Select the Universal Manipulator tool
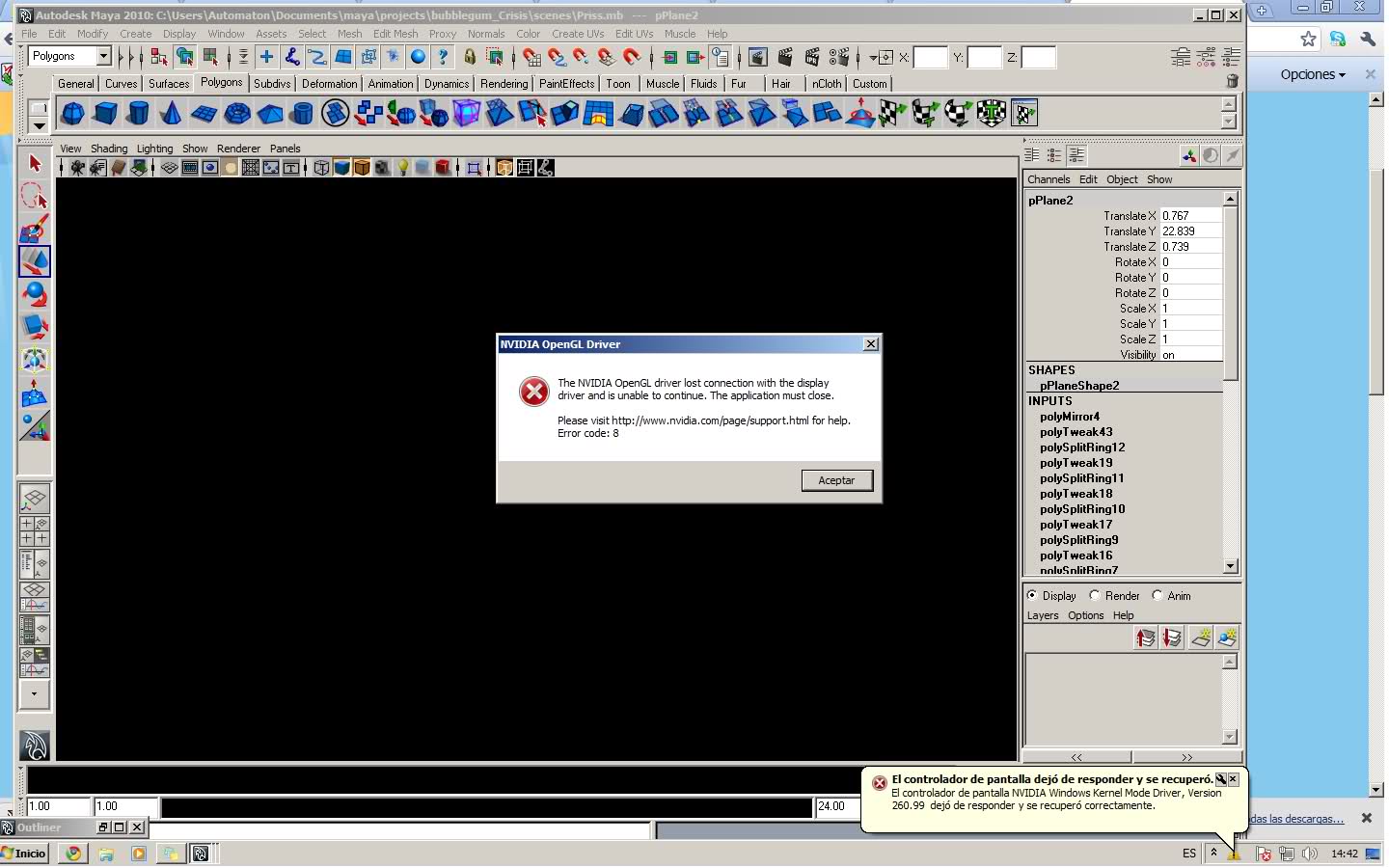 (x=35, y=360)
